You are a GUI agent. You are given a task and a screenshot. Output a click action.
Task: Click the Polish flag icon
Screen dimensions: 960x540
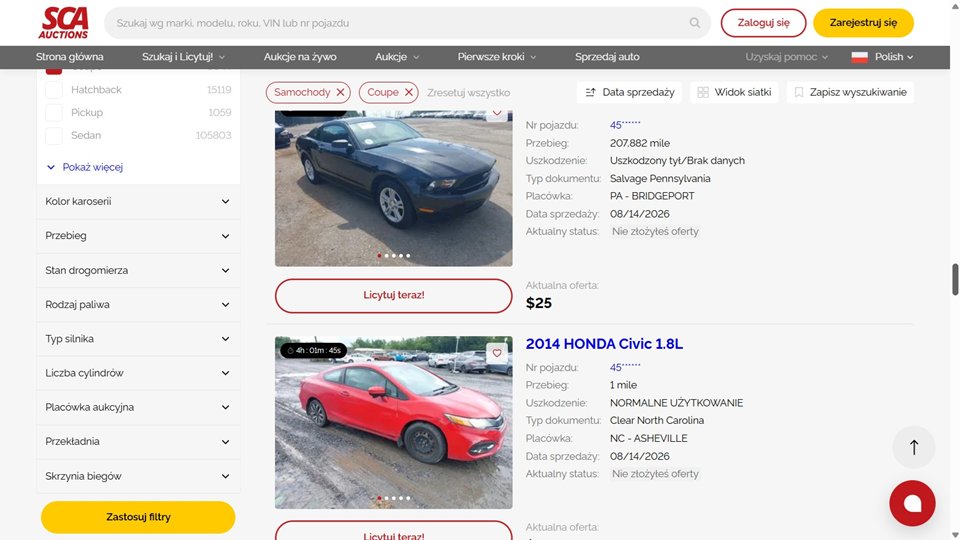(x=860, y=57)
